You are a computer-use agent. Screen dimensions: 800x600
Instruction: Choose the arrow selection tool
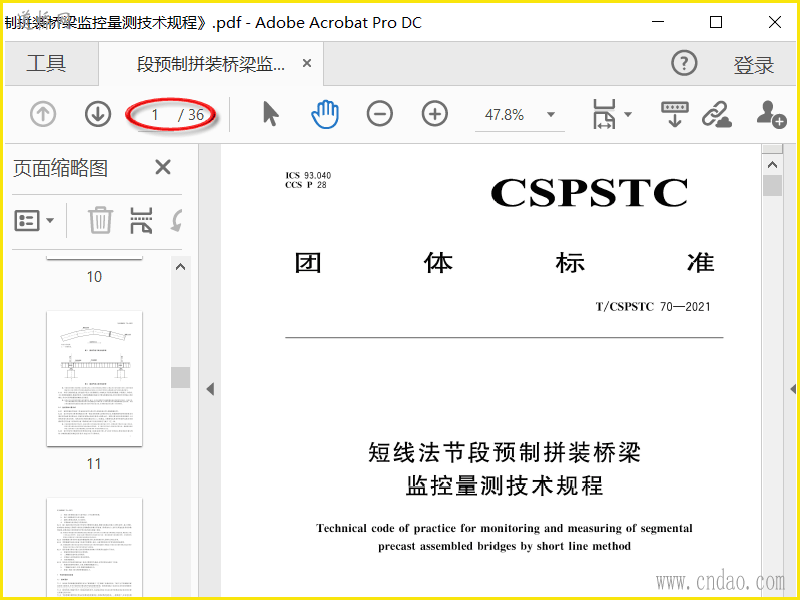(x=271, y=114)
